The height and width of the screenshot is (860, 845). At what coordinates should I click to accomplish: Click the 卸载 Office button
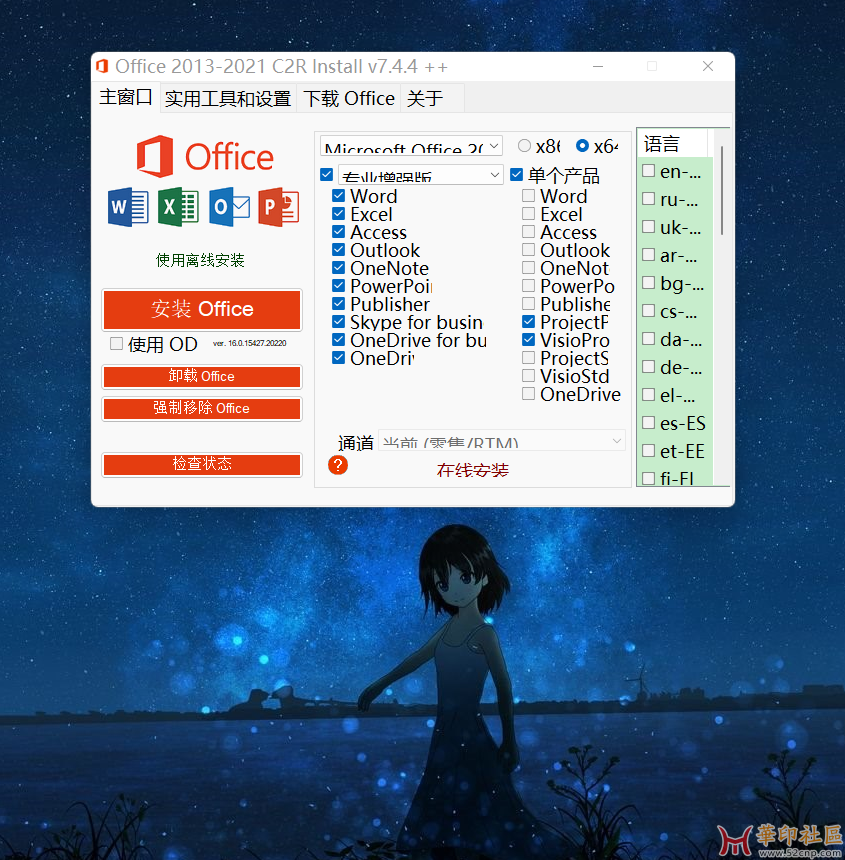202,376
